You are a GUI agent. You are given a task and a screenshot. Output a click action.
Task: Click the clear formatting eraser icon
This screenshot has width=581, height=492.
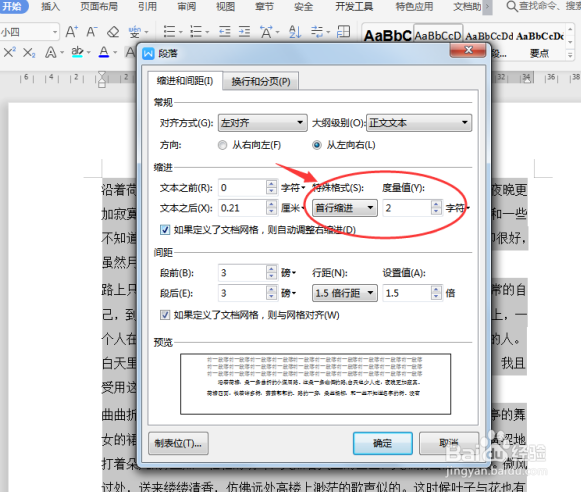click(x=113, y=32)
